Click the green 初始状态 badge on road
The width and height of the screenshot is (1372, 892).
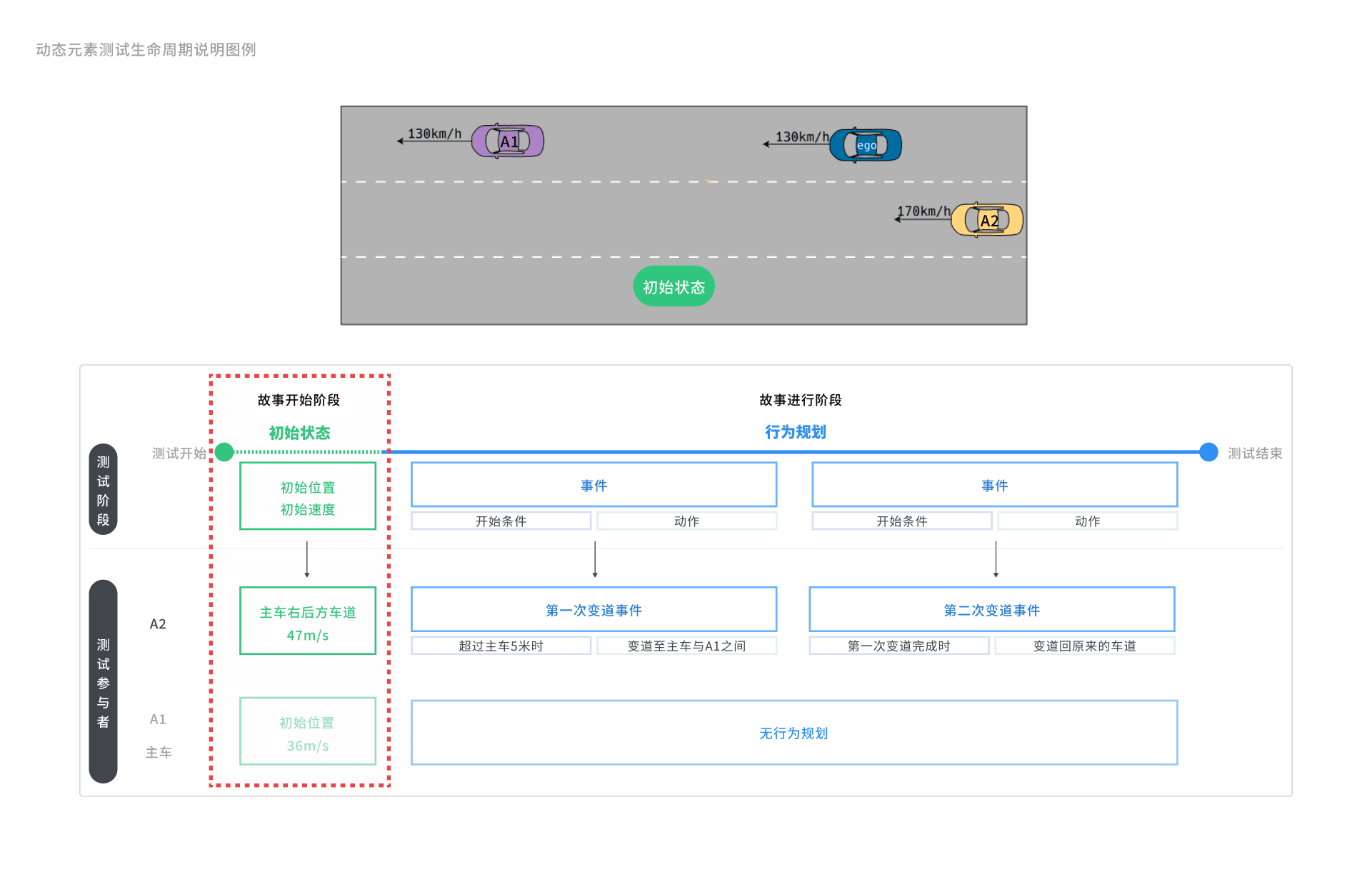(674, 287)
